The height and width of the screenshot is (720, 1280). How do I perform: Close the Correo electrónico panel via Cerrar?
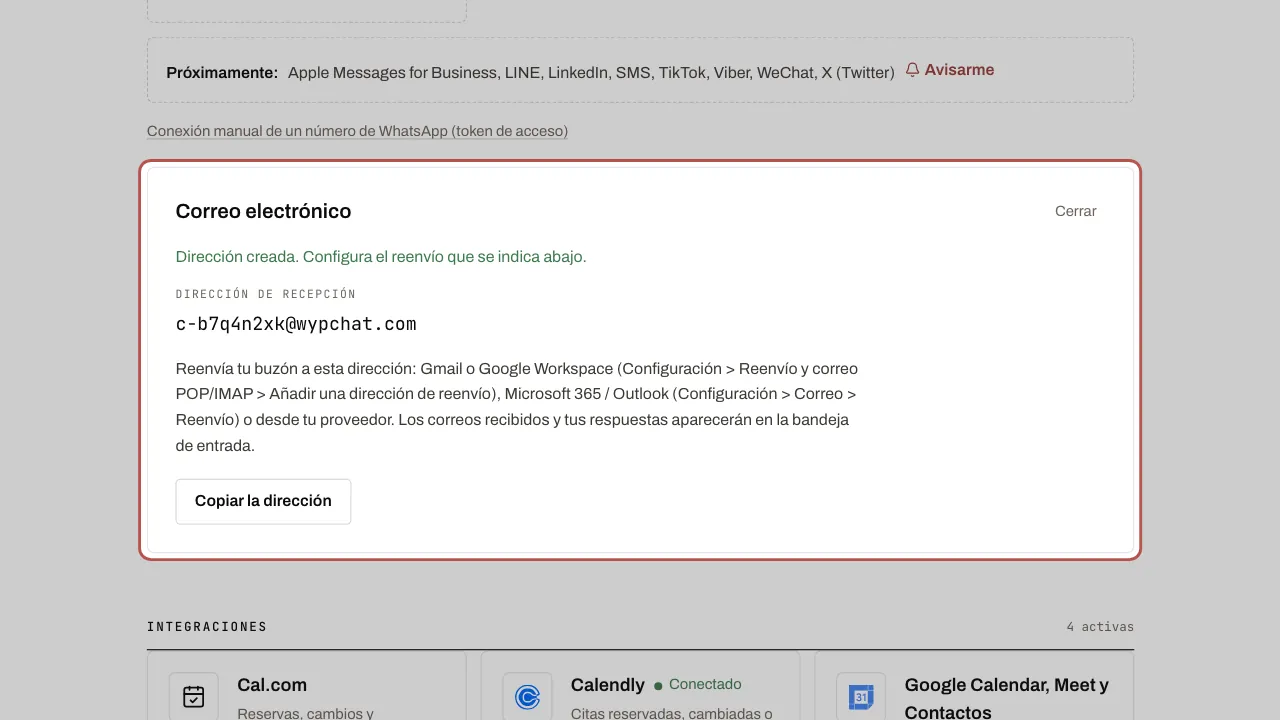(1076, 211)
